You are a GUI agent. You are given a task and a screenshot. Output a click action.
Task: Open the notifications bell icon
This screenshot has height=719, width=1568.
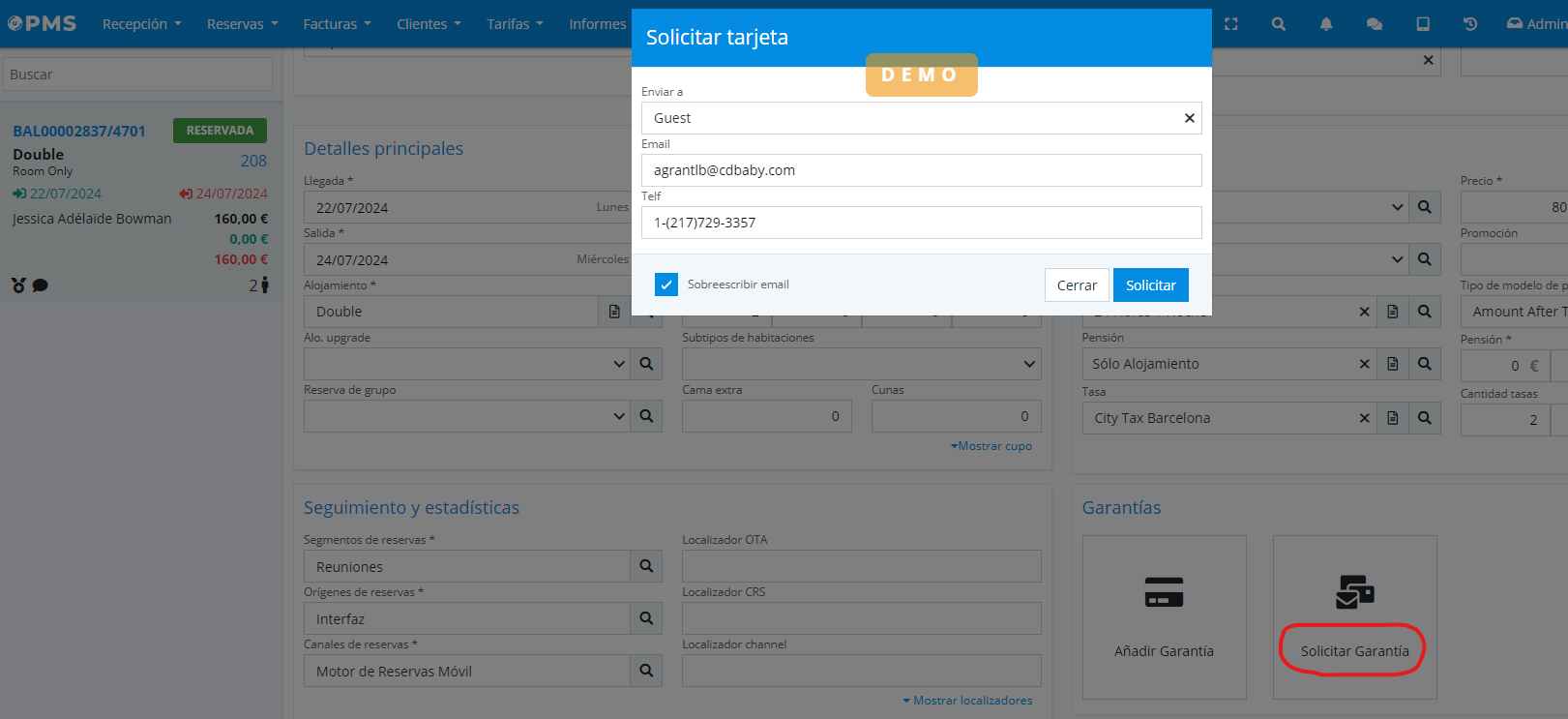click(1326, 24)
